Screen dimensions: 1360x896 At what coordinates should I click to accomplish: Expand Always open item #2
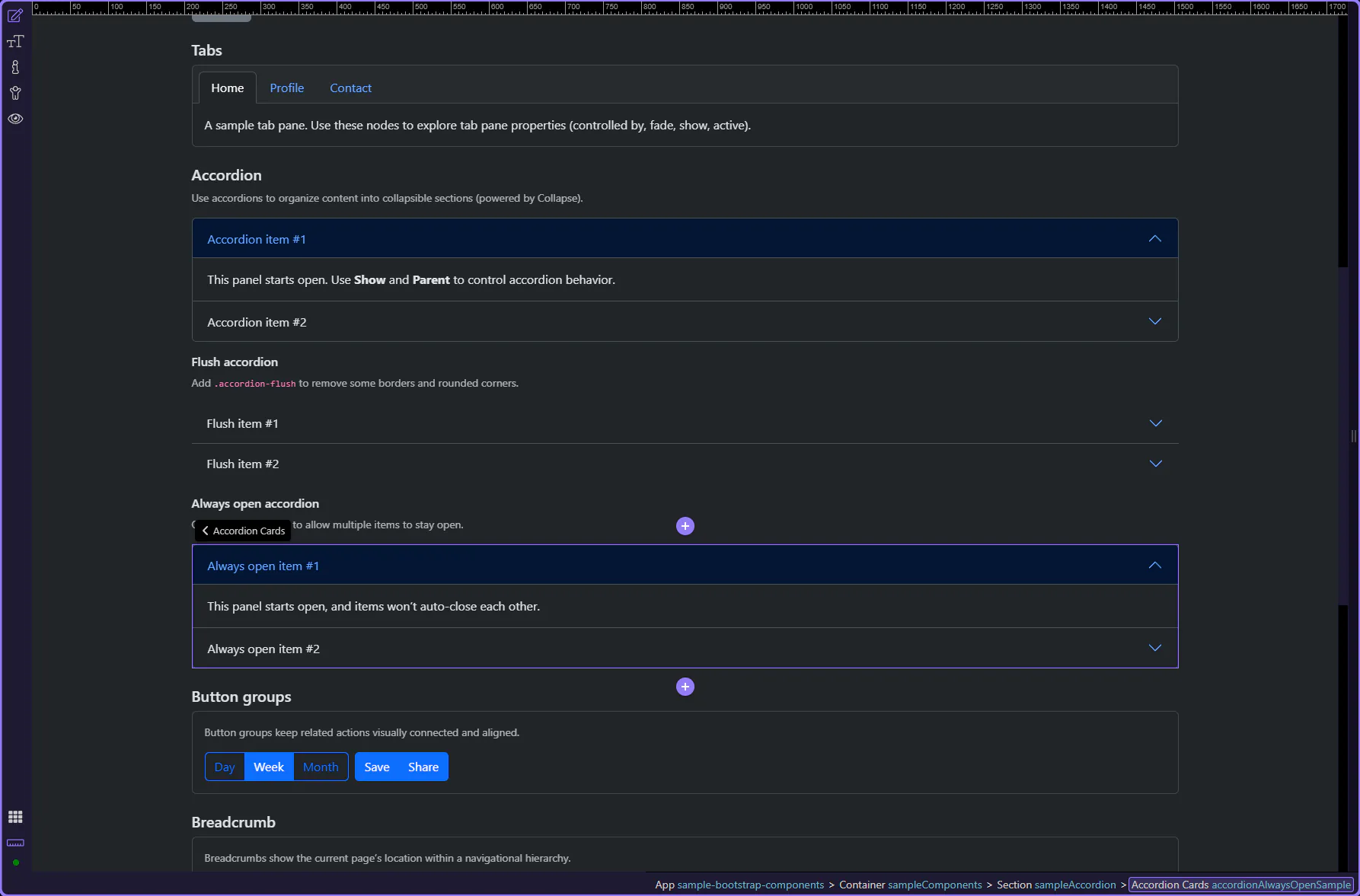pos(1154,649)
